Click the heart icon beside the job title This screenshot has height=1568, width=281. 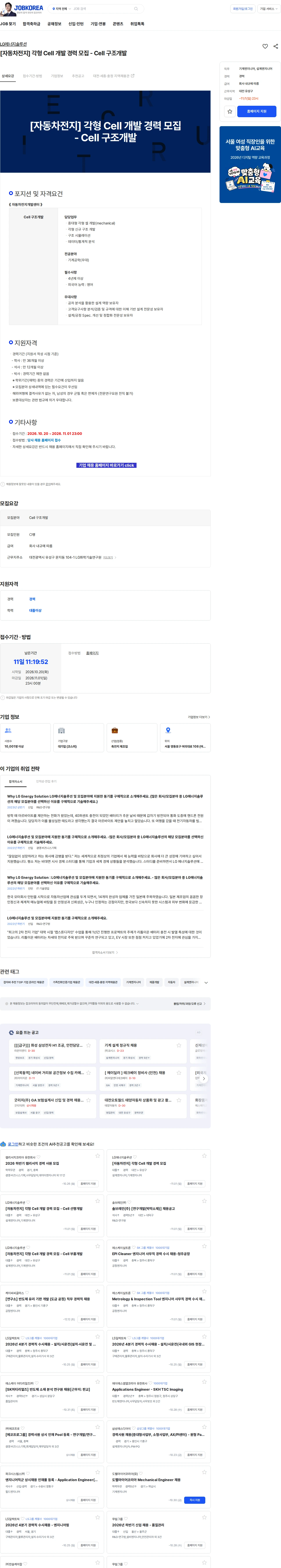[265, 46]
